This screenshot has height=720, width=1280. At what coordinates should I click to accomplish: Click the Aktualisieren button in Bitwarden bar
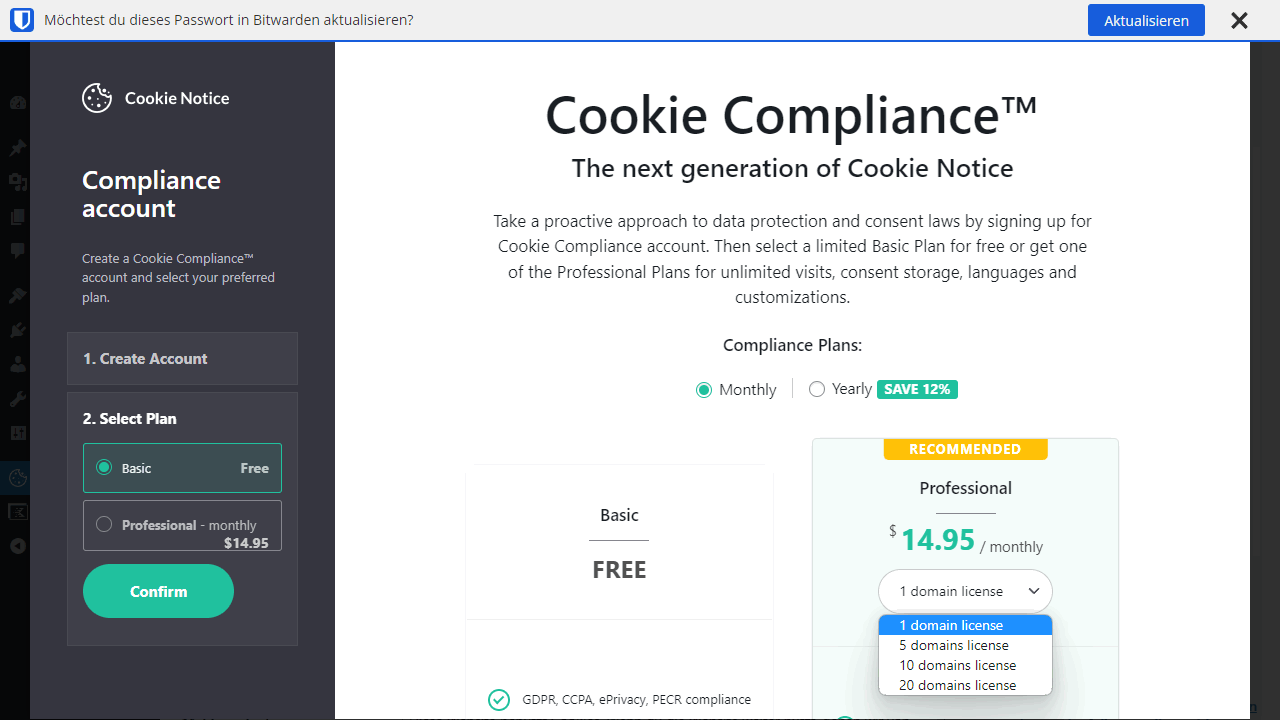tap(1146, 20)
